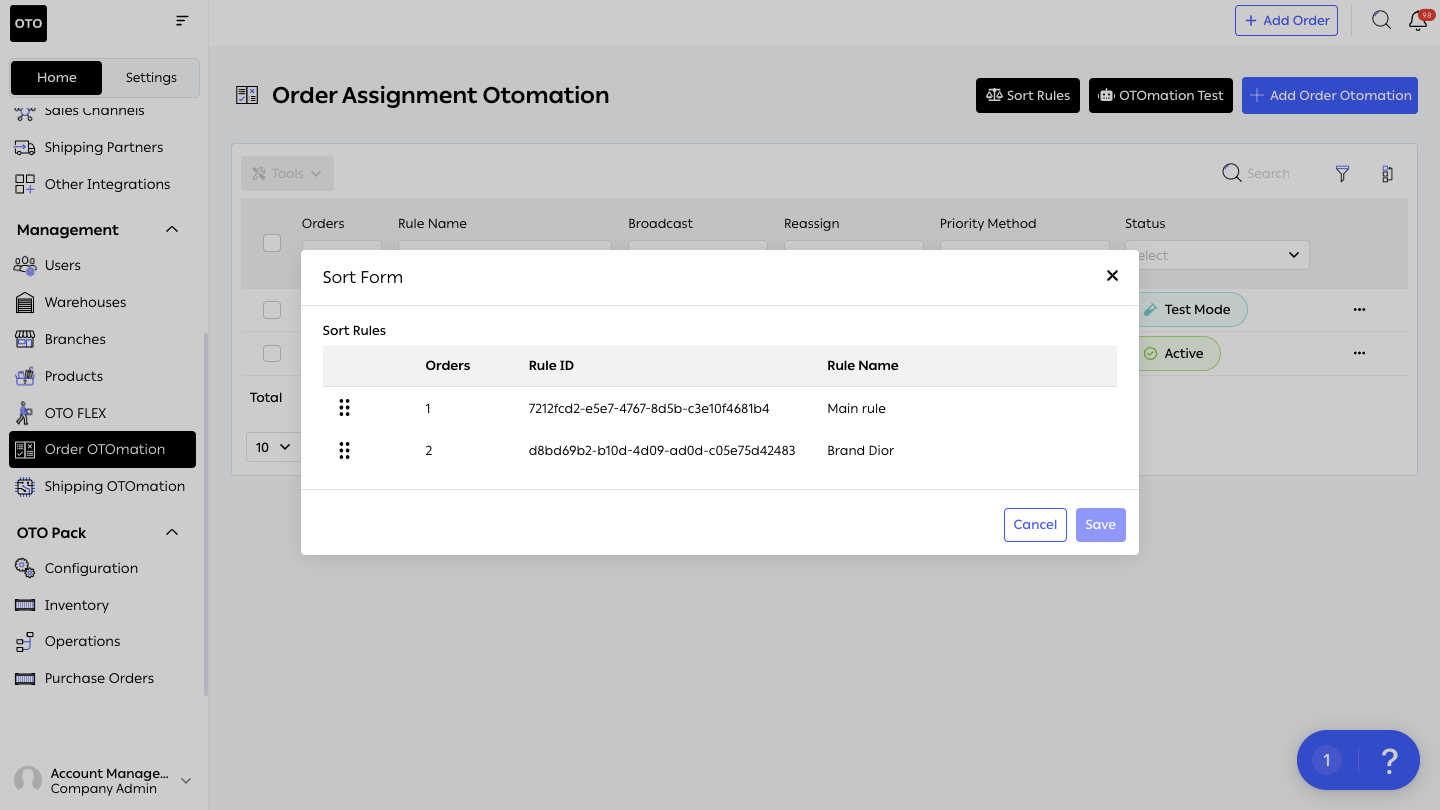This screenshot has height=810, width=1440.
Task: Click the Rule ID column header
Action: pos(551,366)
